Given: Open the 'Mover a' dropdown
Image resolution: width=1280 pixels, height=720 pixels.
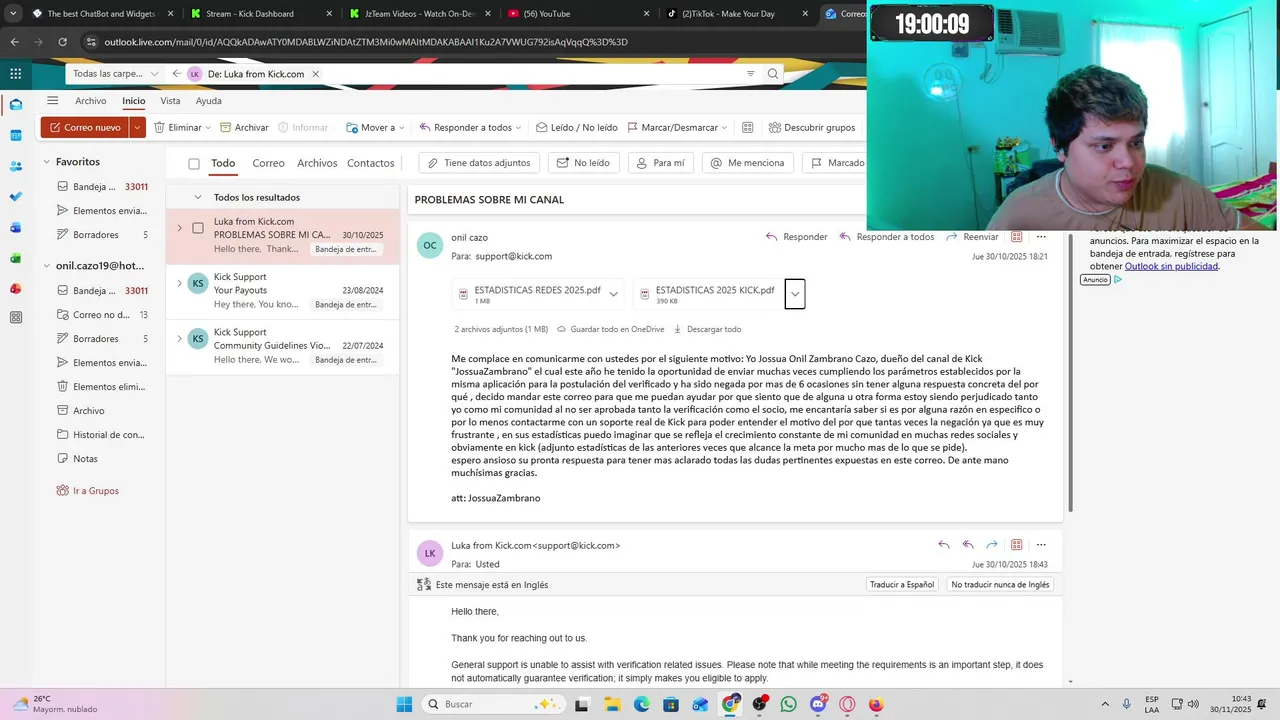Looking at the screenshot, I should tap(375, 127).
